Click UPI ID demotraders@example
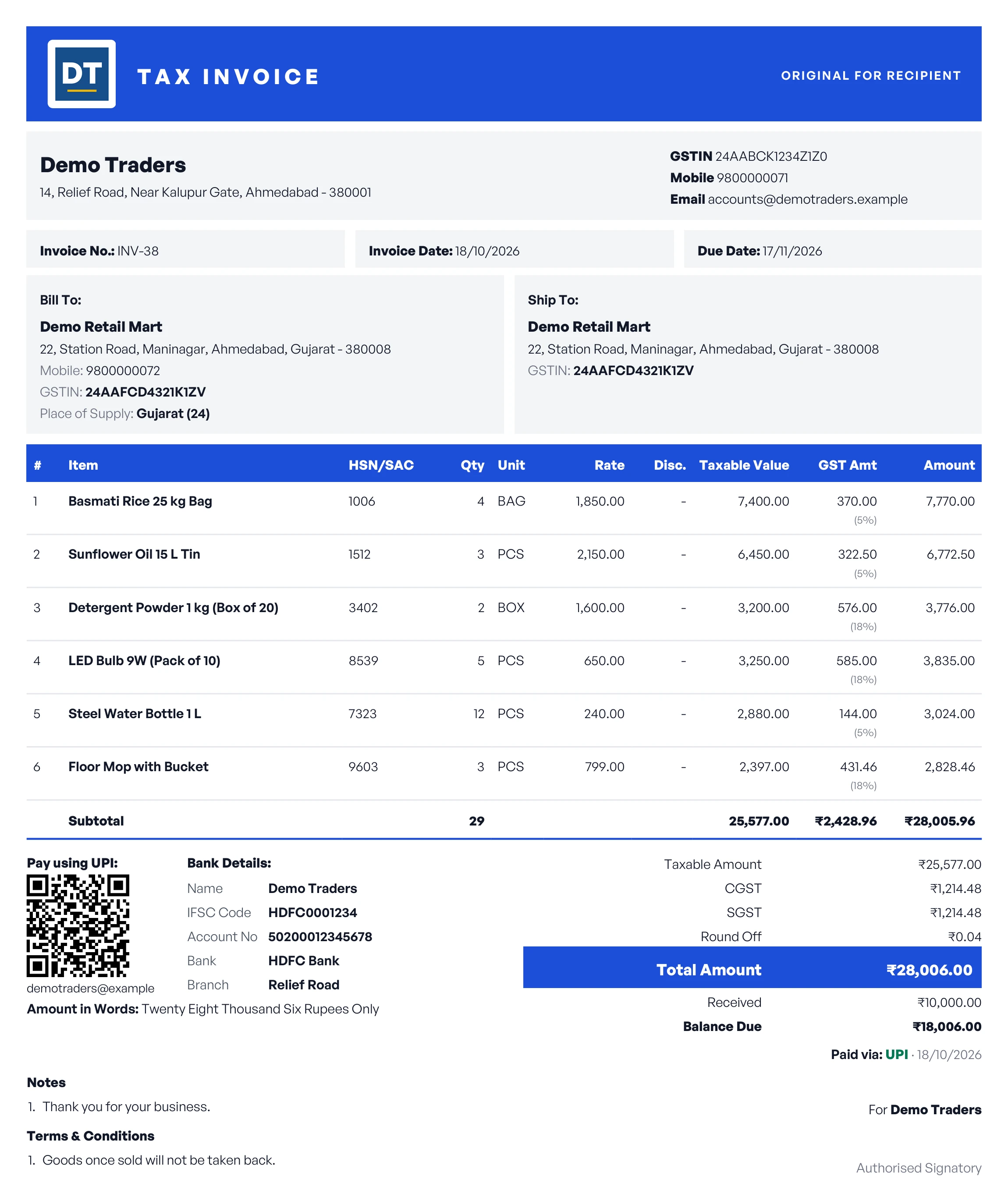1008x1201 pixels. tap(90, 988)
